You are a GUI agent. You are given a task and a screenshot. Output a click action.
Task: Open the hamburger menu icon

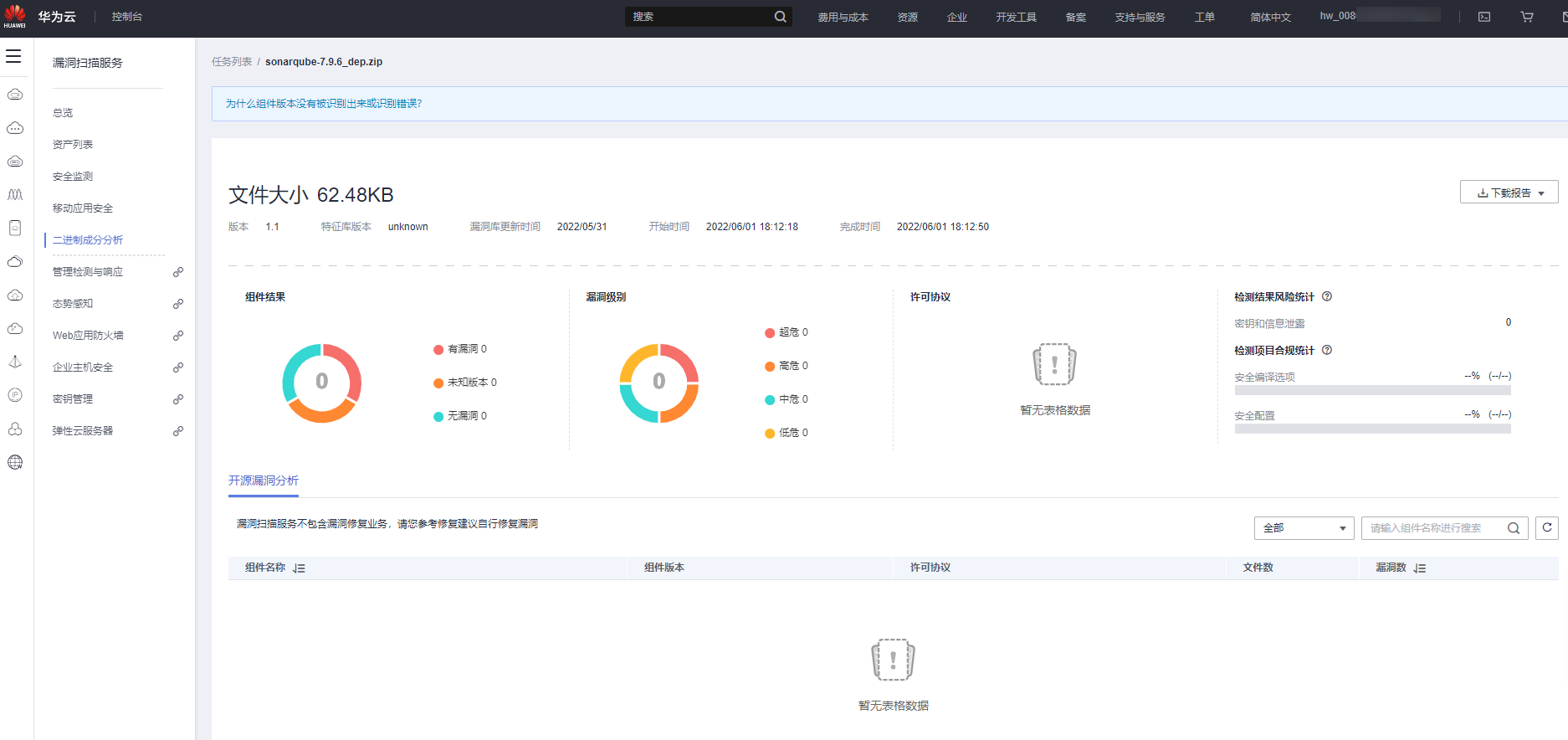(13, 56)
